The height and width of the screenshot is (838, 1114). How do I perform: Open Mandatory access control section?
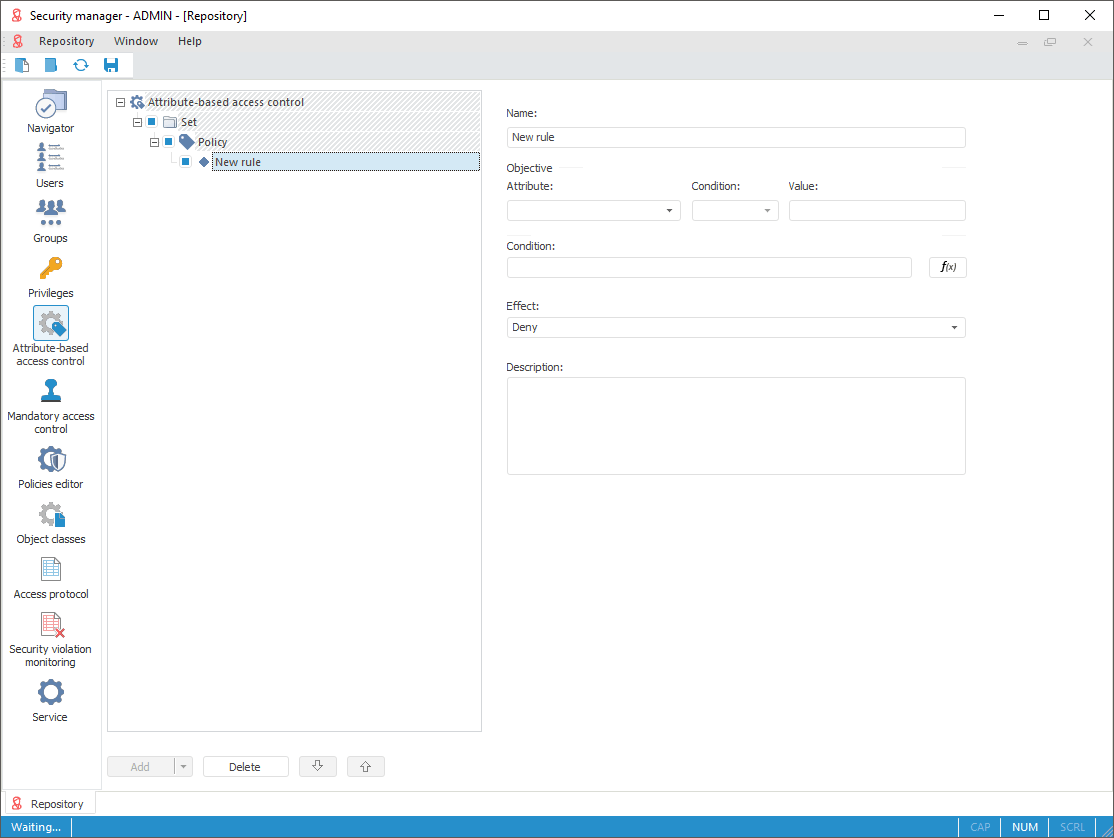click(50, 403)
